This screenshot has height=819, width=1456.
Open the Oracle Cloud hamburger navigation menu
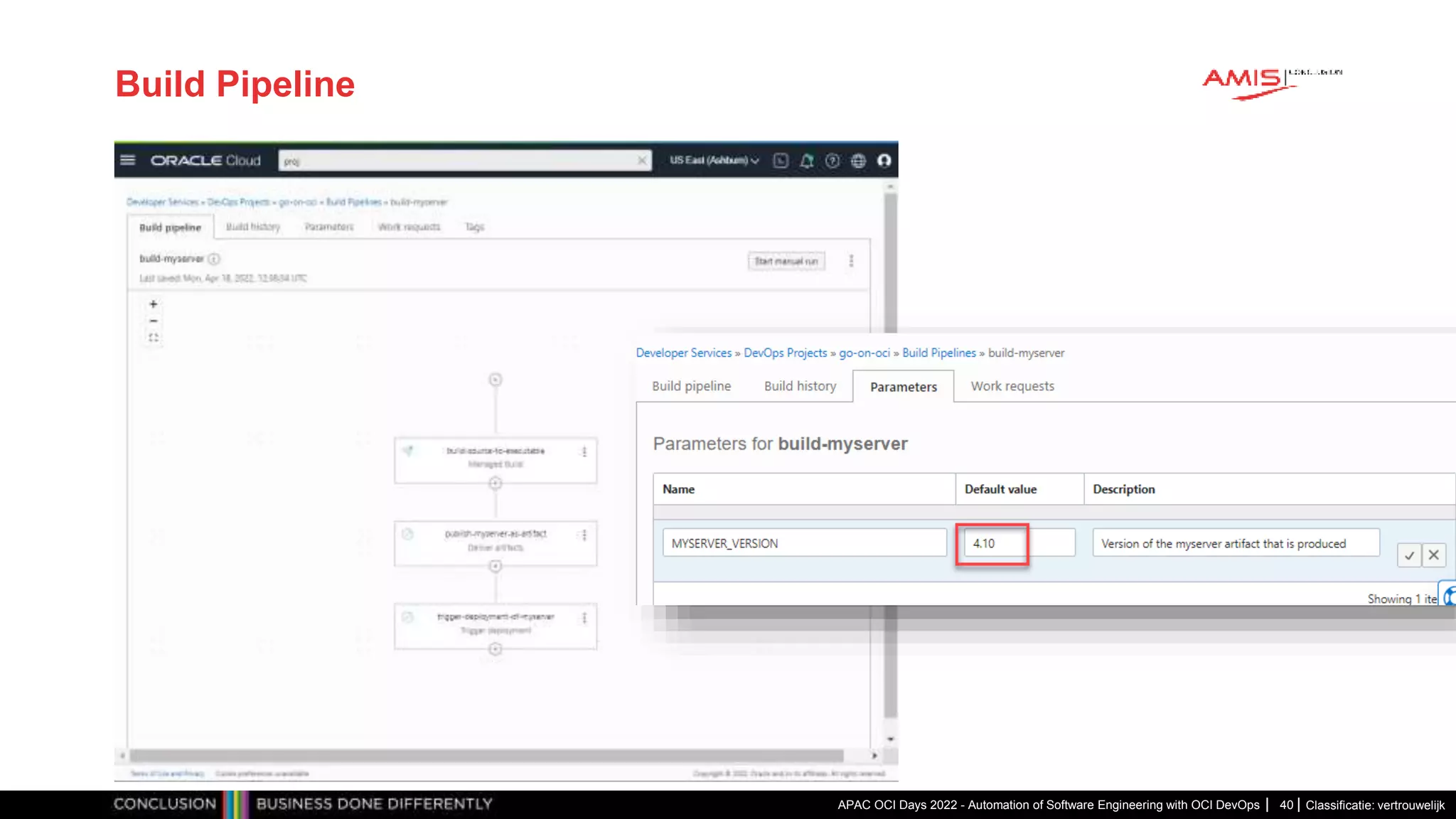[x=128, y=160]
